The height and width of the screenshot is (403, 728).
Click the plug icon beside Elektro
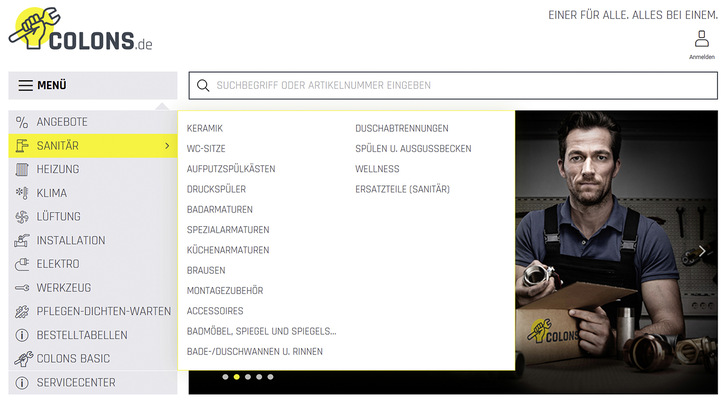click(22, 264)
